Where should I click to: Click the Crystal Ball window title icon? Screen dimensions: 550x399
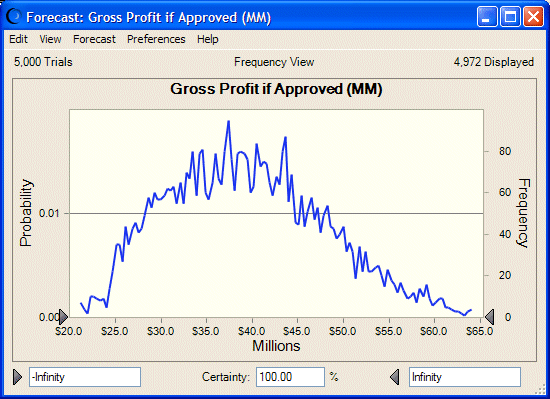[14, 16]
